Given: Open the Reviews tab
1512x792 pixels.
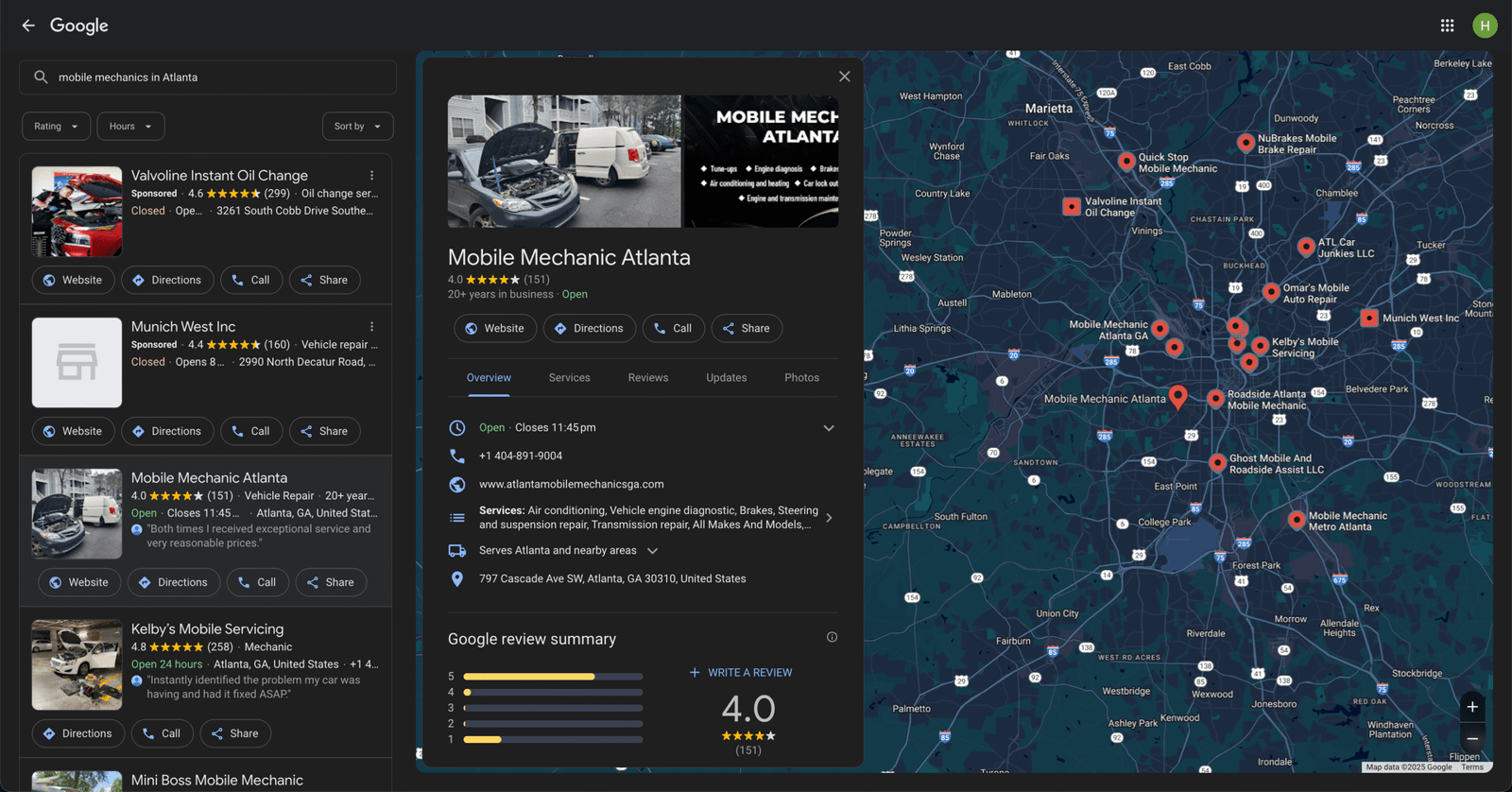Looking at the screenshot, I should click(x=648, y=378).
